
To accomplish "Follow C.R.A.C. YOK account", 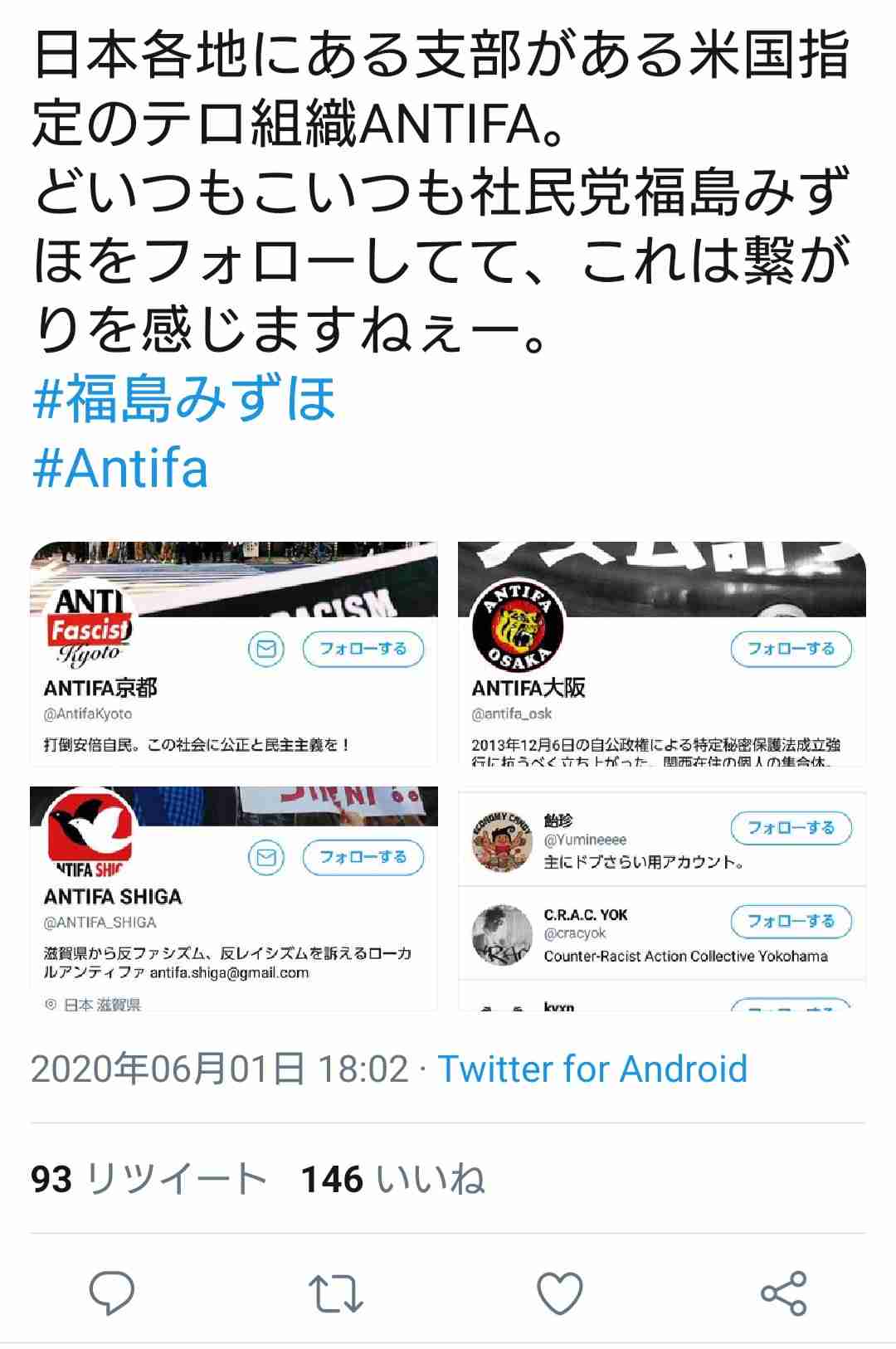I will pyautogui.click(x=791, y=921).
